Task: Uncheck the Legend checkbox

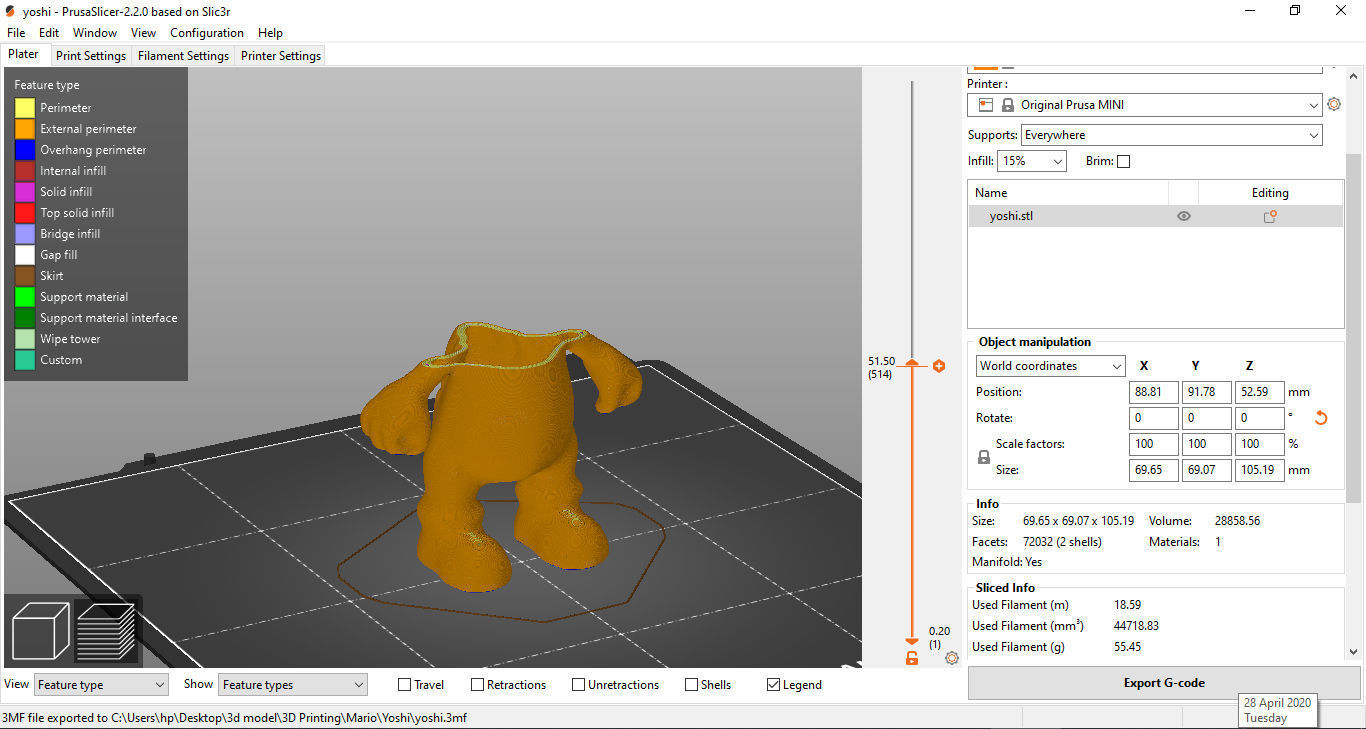Action: tap(773, 685)
